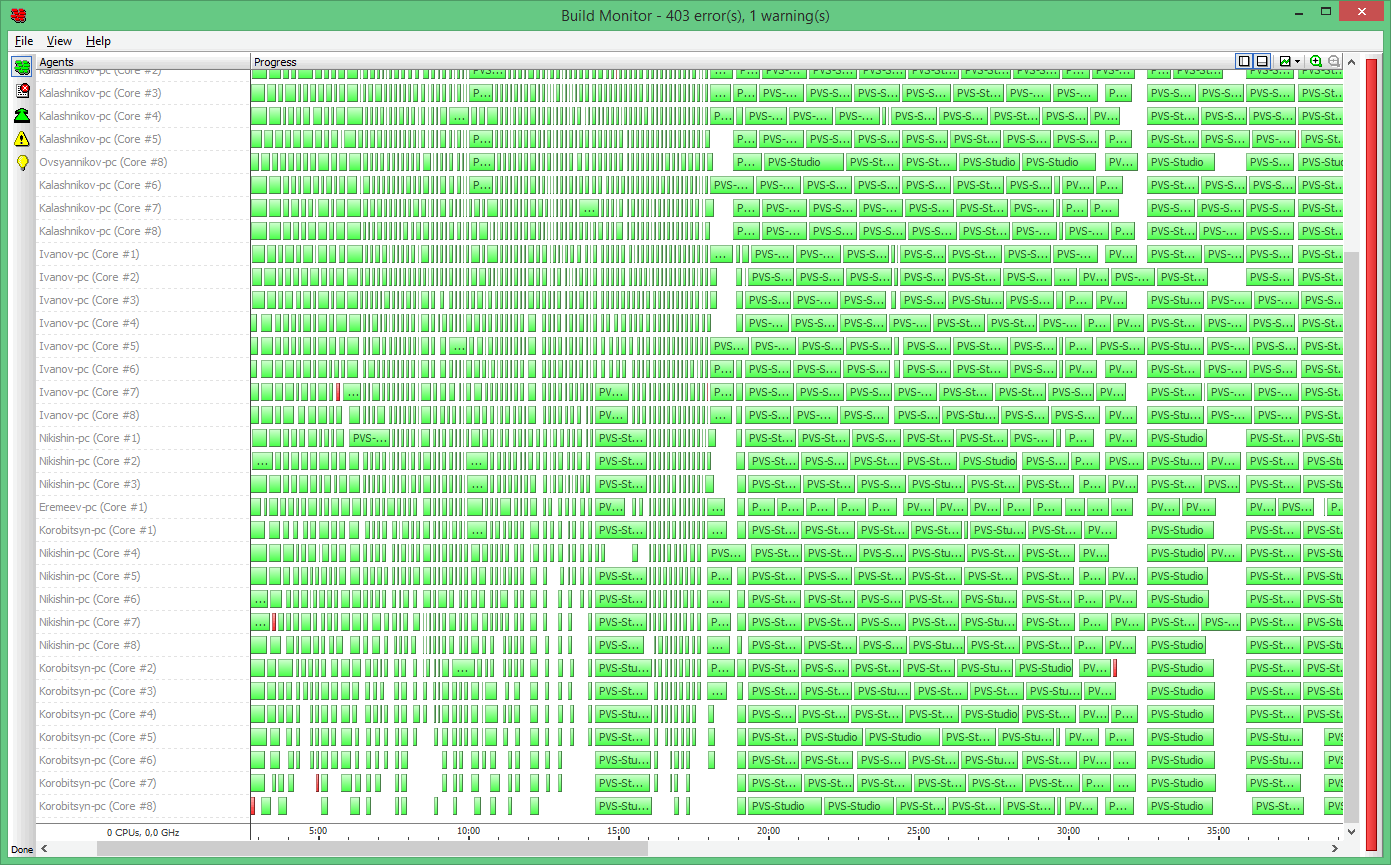Screen dimensions: 1391x865
Task: Select agent Ivanov-pc (Core #5)
Action: click(x=89, y=346)
